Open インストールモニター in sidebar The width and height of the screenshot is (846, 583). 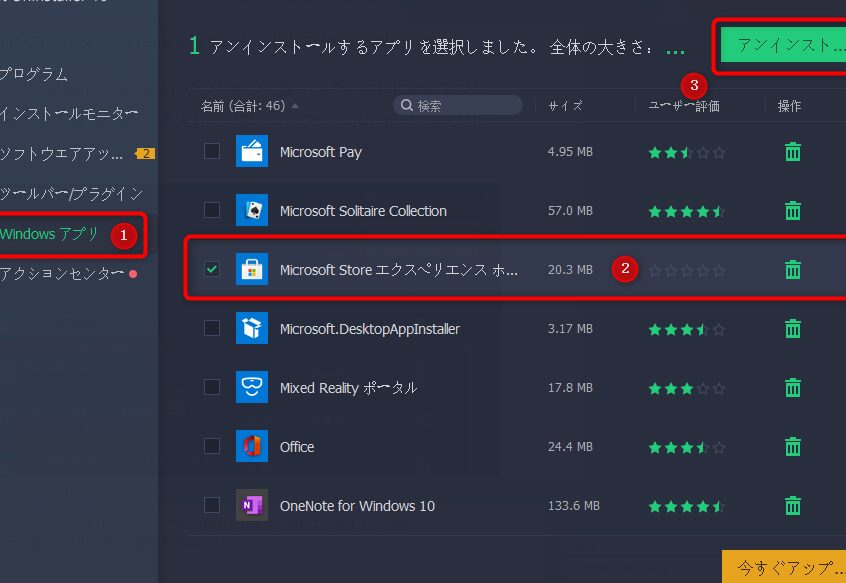(x=69, y=114)
